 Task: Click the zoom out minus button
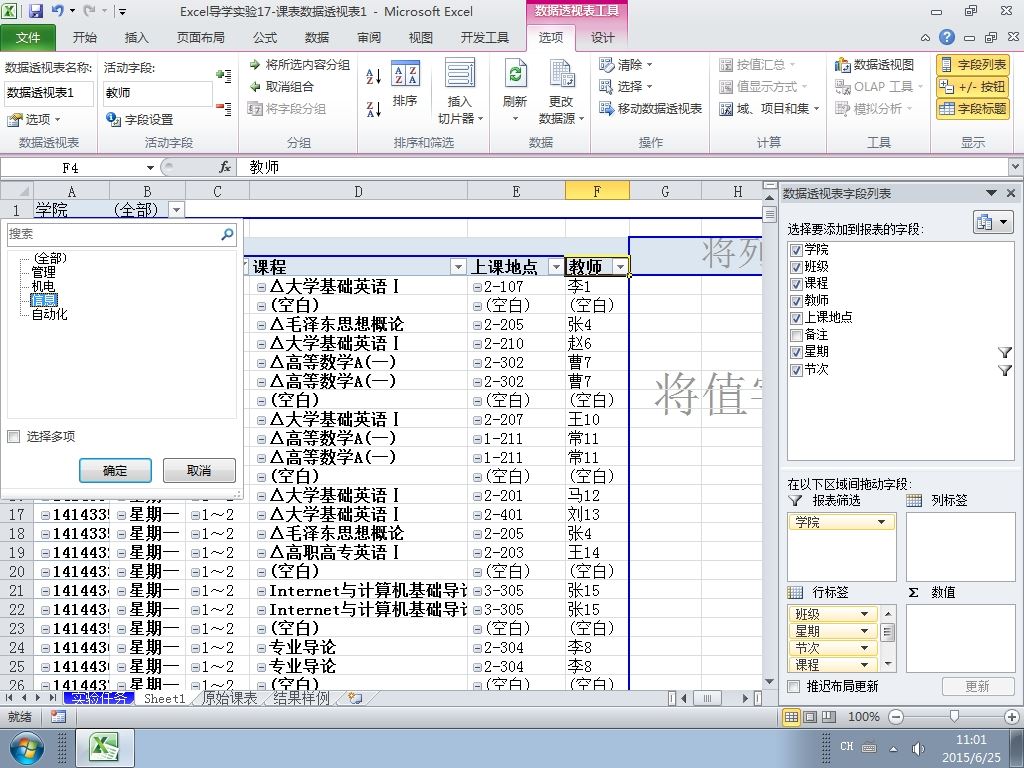(897, 717)
